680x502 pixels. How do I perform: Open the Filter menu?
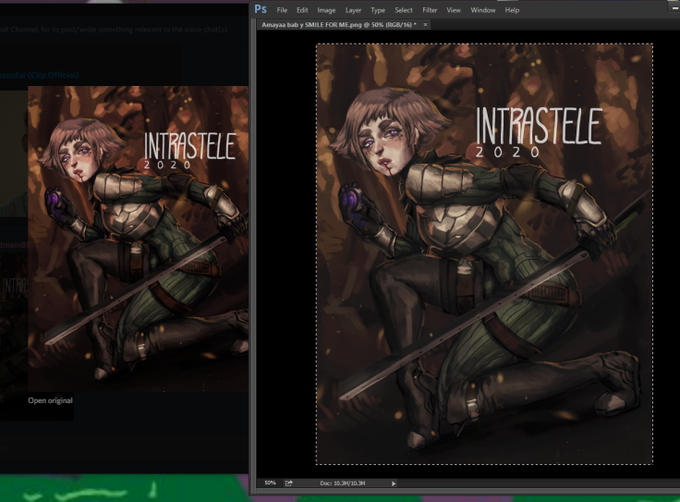(x=429, y=10)
